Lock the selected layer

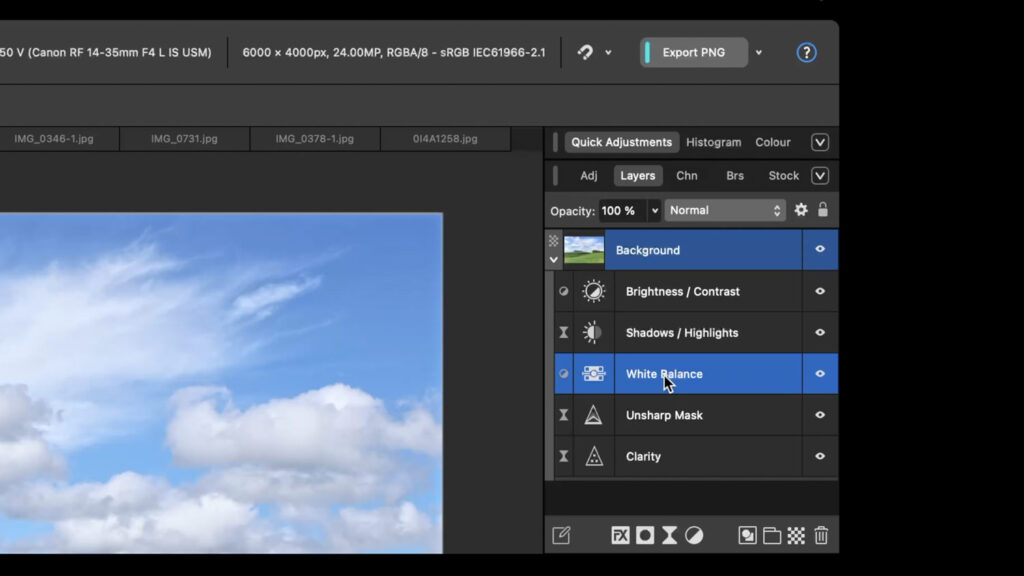point(822,210)
